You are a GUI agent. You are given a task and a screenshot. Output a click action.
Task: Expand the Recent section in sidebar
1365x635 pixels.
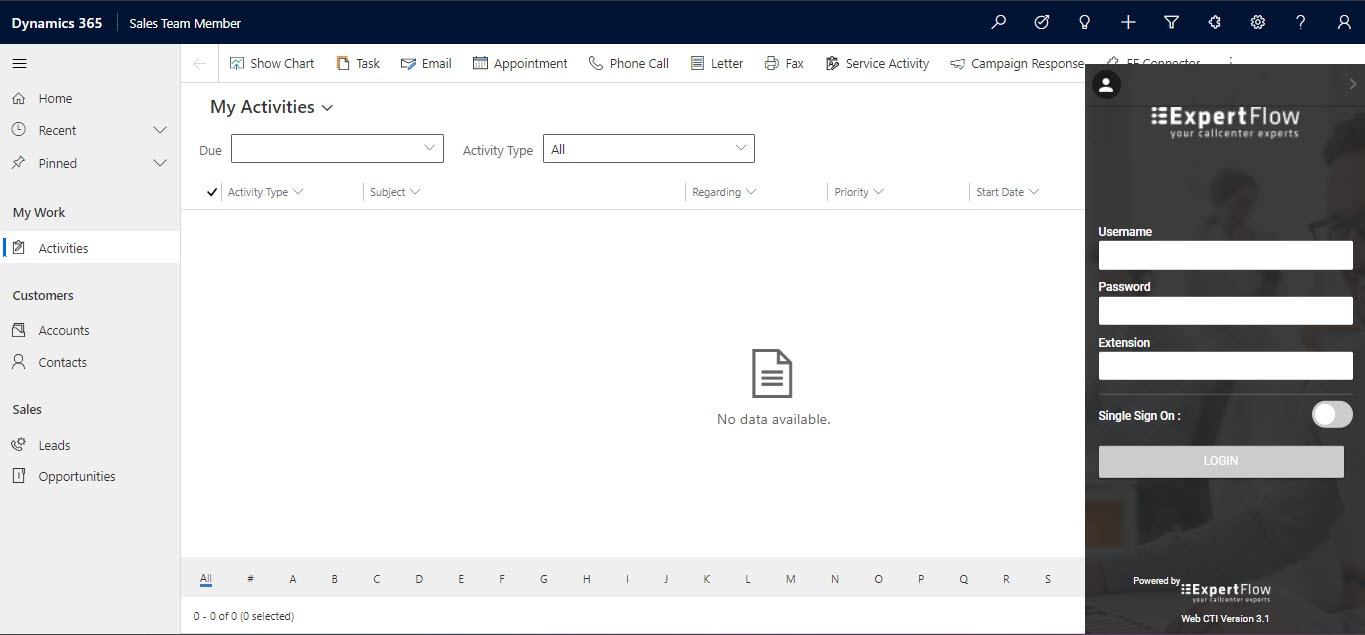159,130
